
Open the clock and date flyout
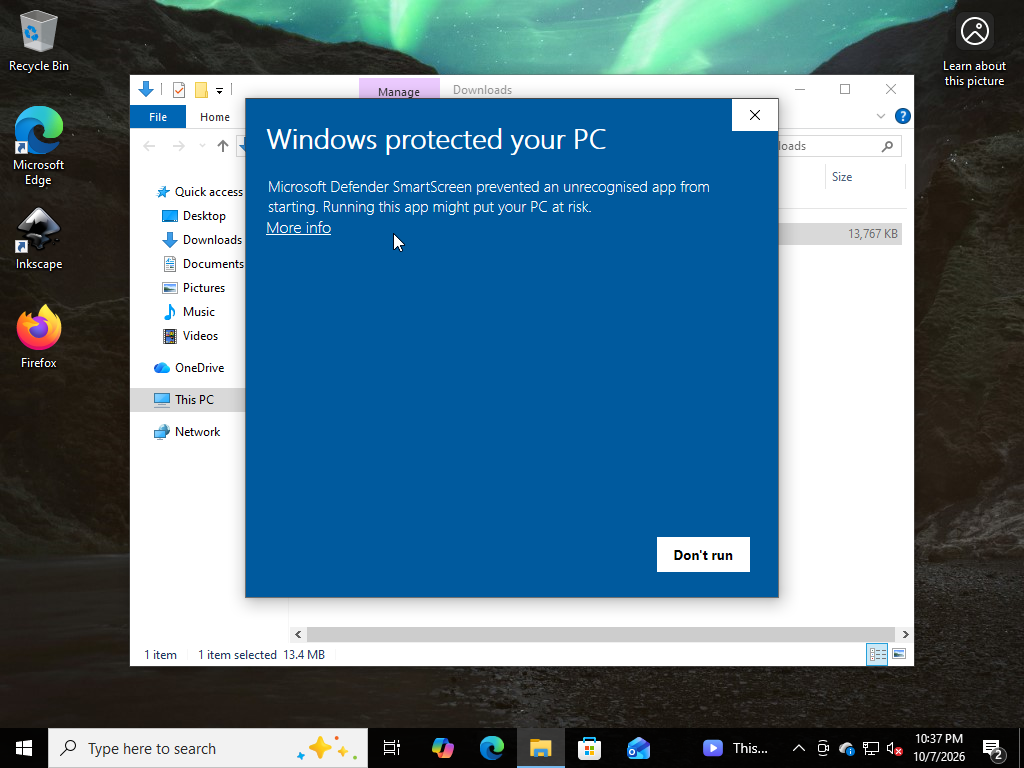(x=938, y=748)
